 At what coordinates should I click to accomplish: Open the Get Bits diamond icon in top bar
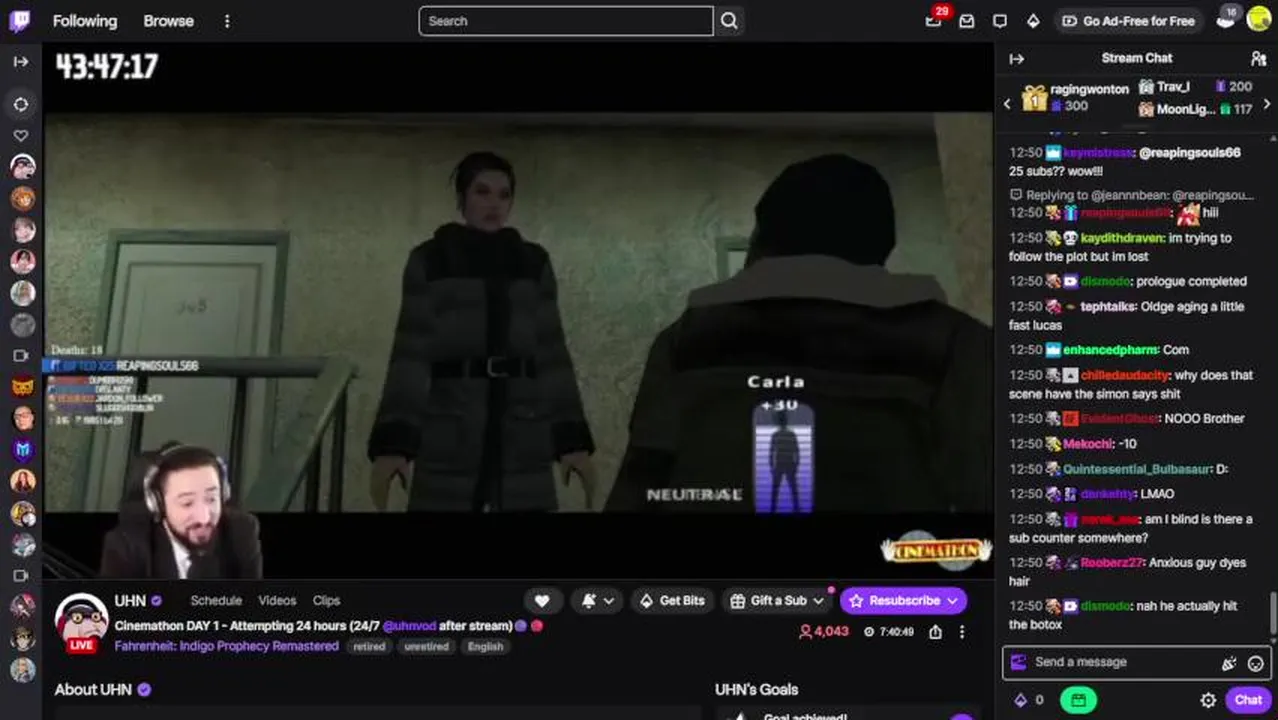[x=1033, y=21]
